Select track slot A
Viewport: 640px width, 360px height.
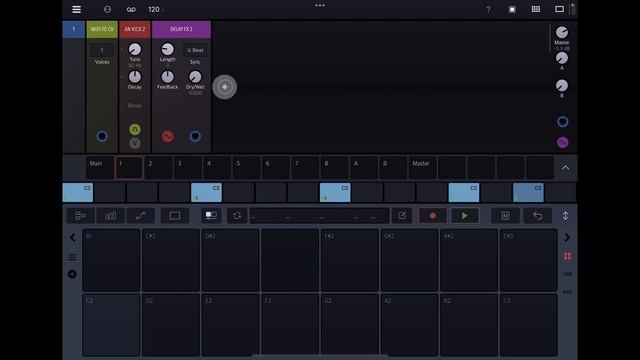[x=364, y=167]
